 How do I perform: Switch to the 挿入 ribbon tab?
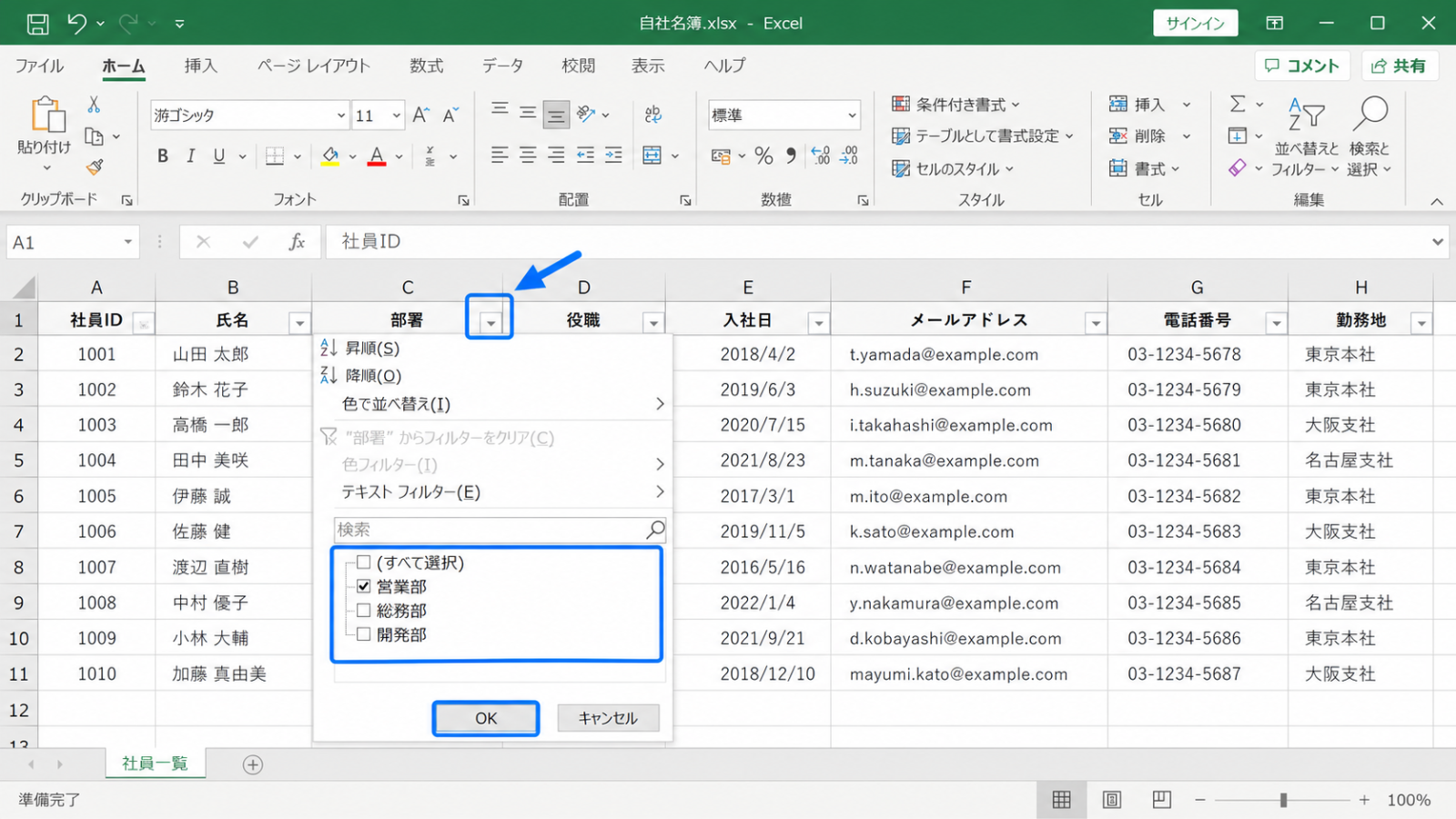coord(200,66)
